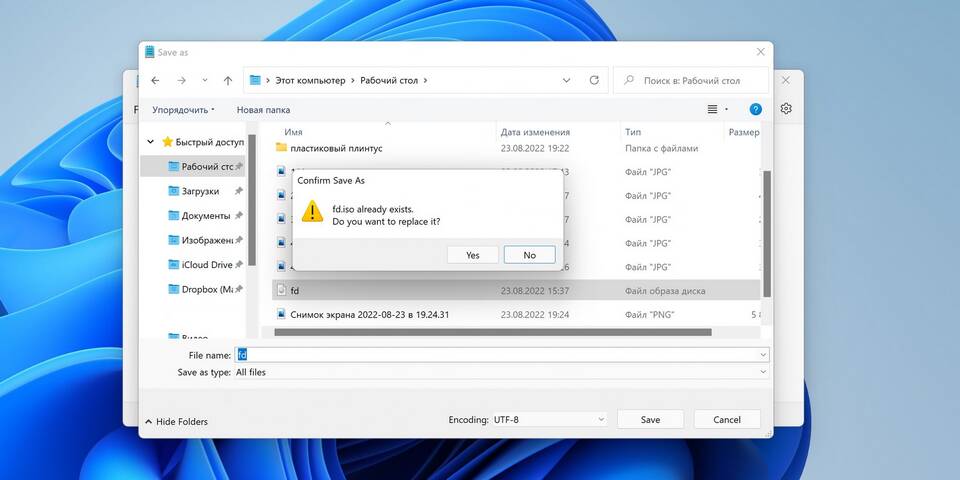
Task: Toggle Hide Folders panel
Action: 176,422
